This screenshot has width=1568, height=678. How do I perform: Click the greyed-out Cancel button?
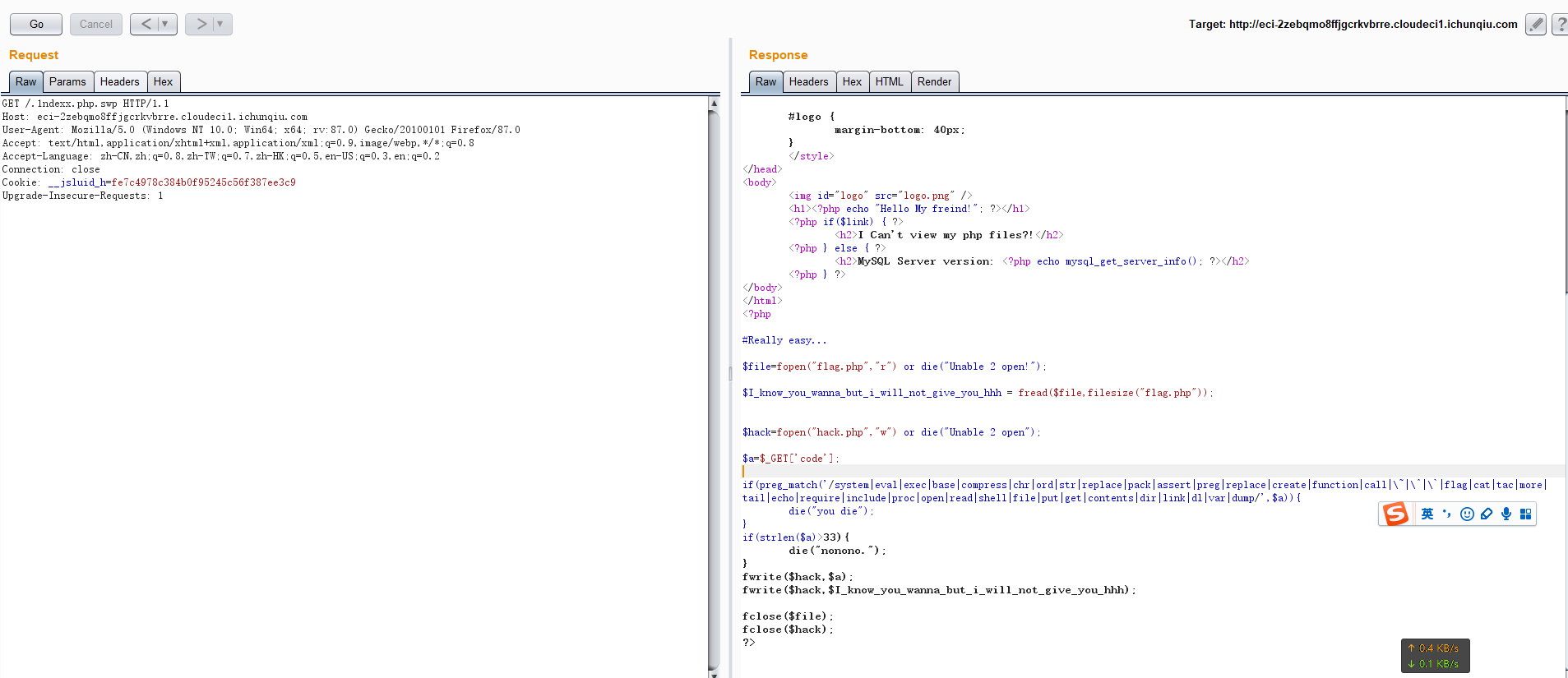[x=96, y=24]
